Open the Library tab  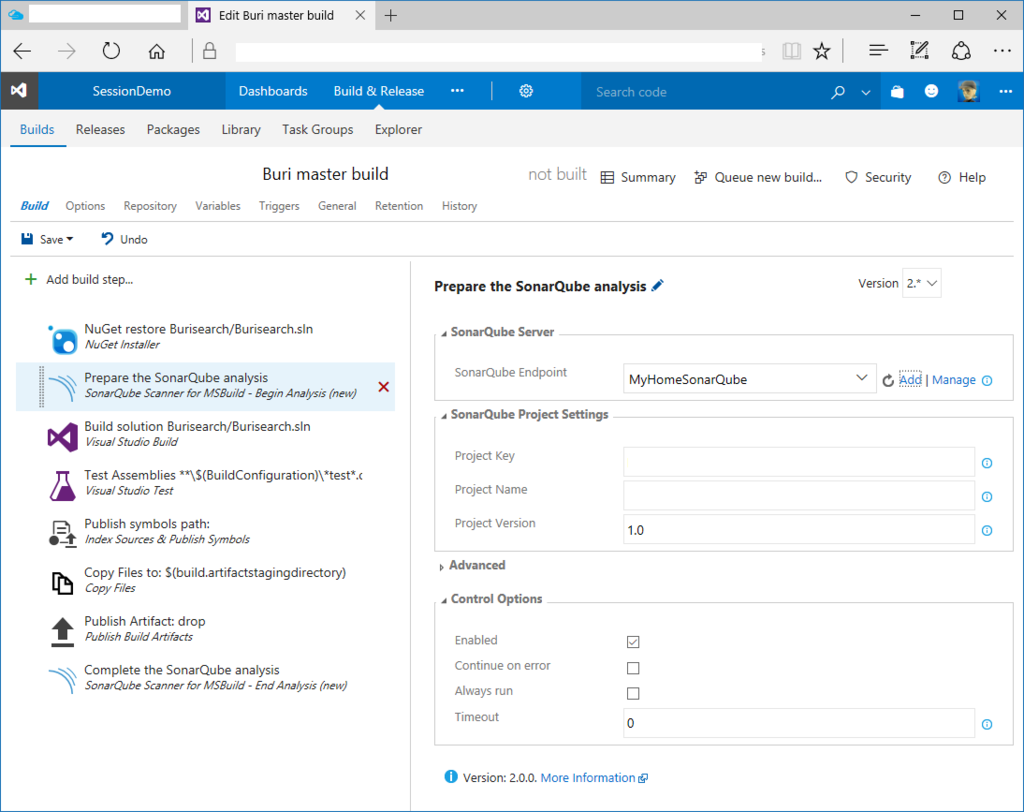(241, 129)
